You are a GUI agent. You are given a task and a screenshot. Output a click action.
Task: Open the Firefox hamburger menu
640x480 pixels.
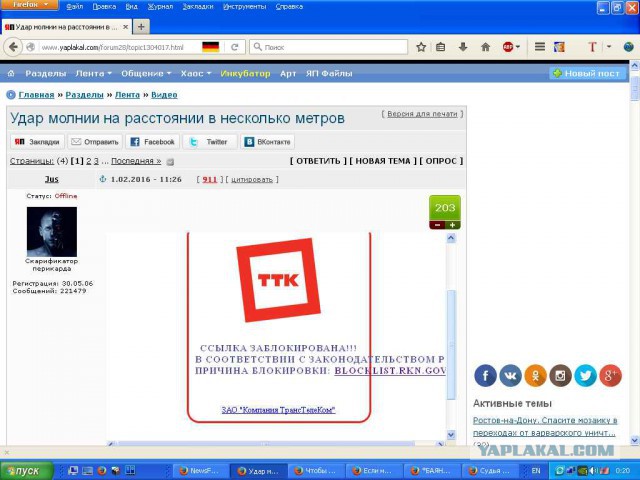[x=540, y=47]
